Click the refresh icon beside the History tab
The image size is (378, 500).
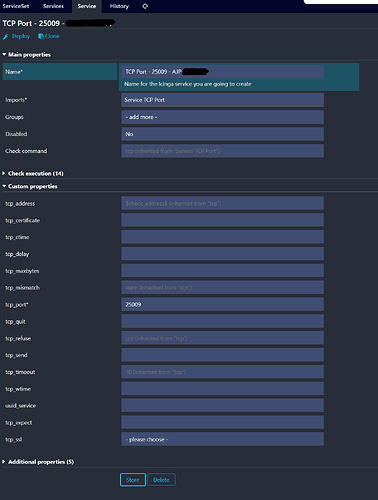[x=145, y=6]
